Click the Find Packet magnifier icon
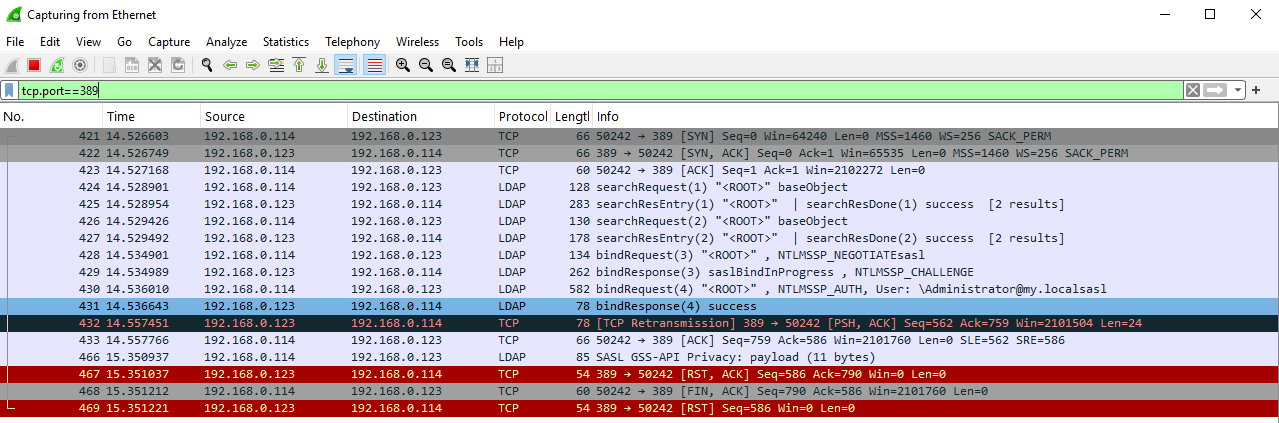 click(x=206, y=65)
